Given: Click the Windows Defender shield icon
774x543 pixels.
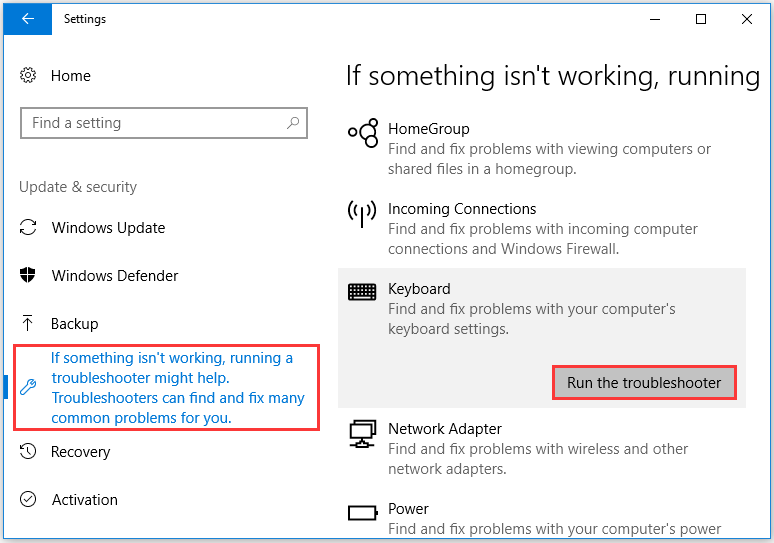Looking at the screenshot, I should (28, 275).
